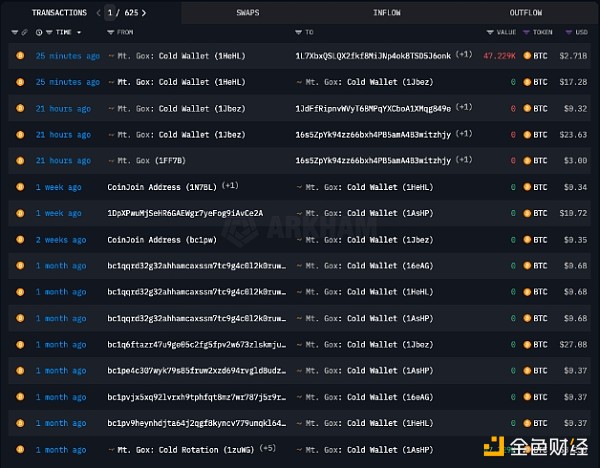Image resolution: width=600 pixels, height=468 pixels.
Task: Open sender Mt. Gox Cold Wallet (1HeHL) in first row
Action: tap(181, 56)
